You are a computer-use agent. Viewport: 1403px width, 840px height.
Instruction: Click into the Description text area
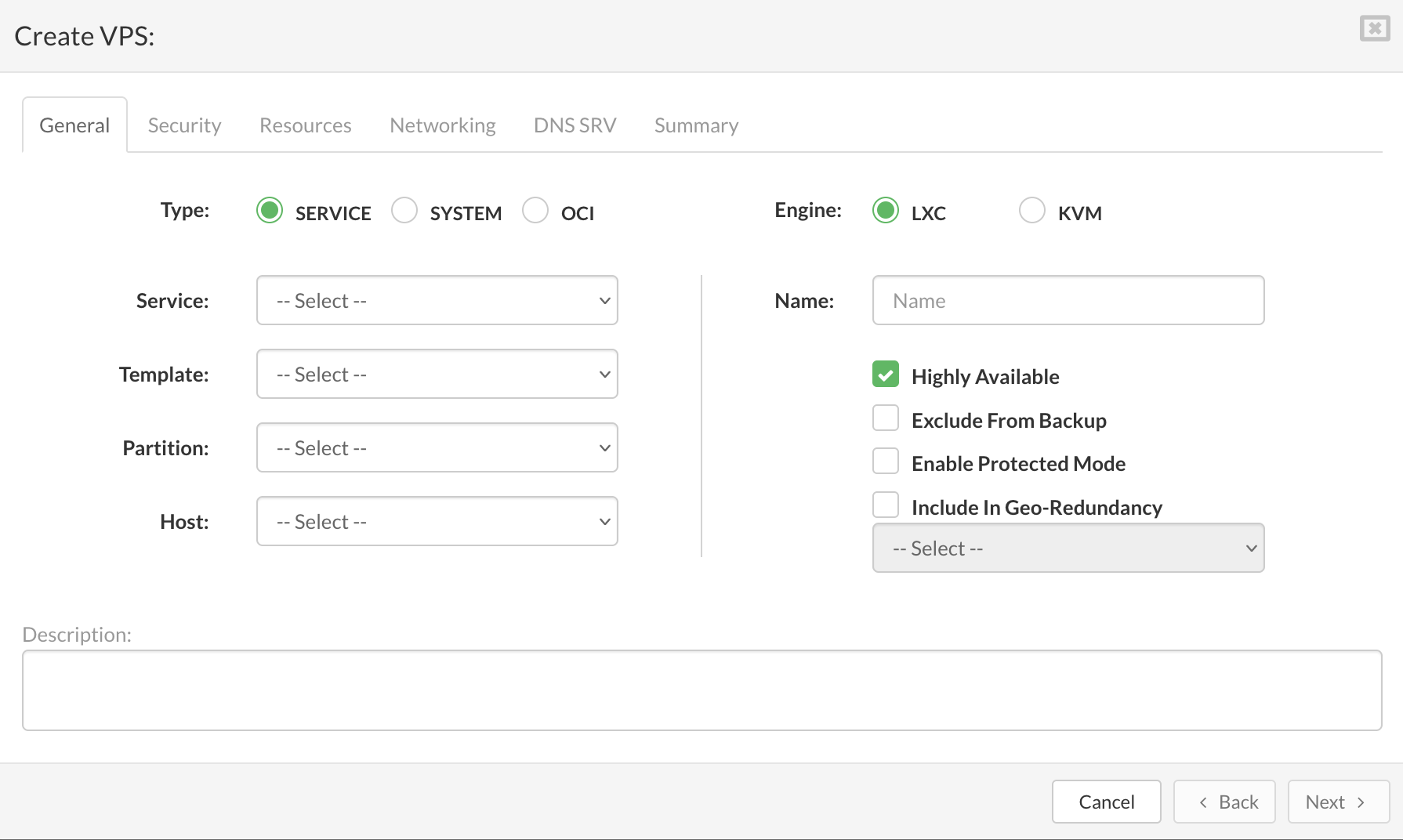coord(702,690)
